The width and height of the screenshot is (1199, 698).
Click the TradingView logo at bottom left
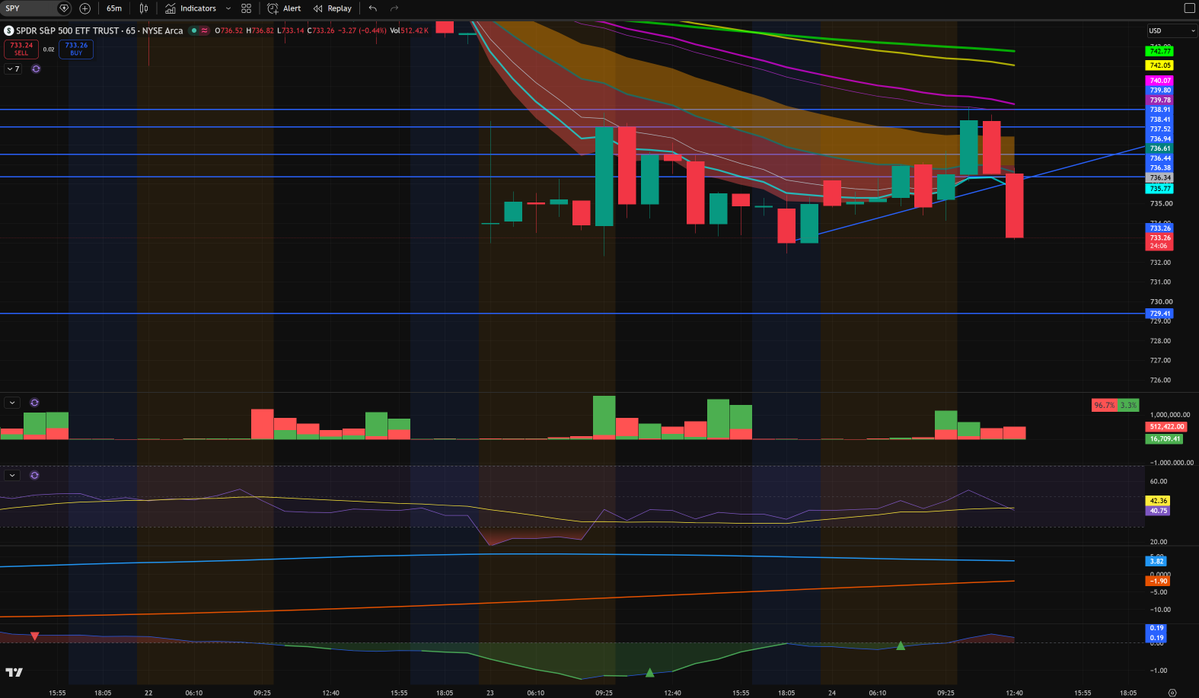[x=14, y=673]
